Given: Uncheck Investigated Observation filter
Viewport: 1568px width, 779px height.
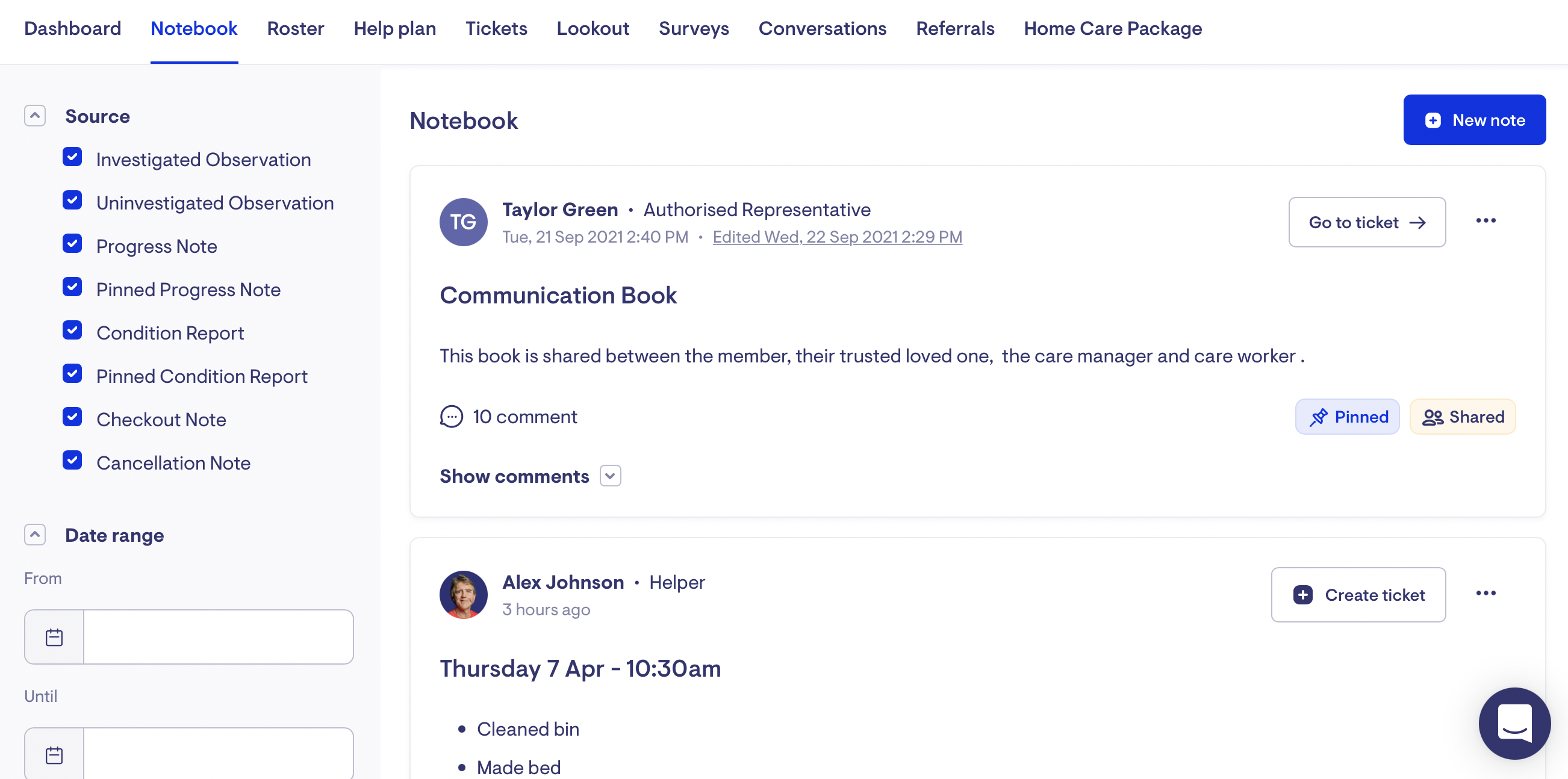Looking at the screenshot, I should 72,157.
